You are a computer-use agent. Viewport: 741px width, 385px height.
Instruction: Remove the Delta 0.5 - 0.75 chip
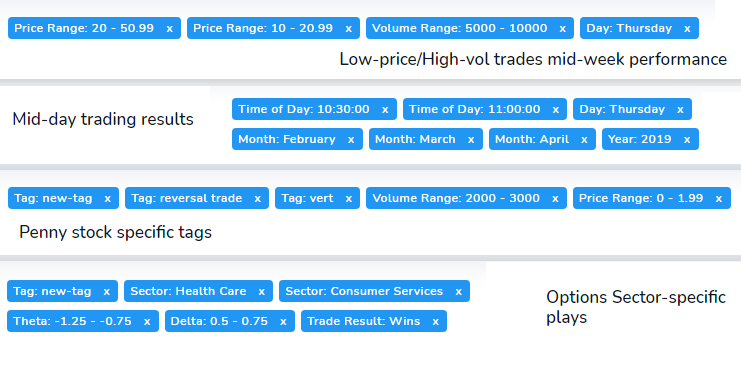click(283, 322)
